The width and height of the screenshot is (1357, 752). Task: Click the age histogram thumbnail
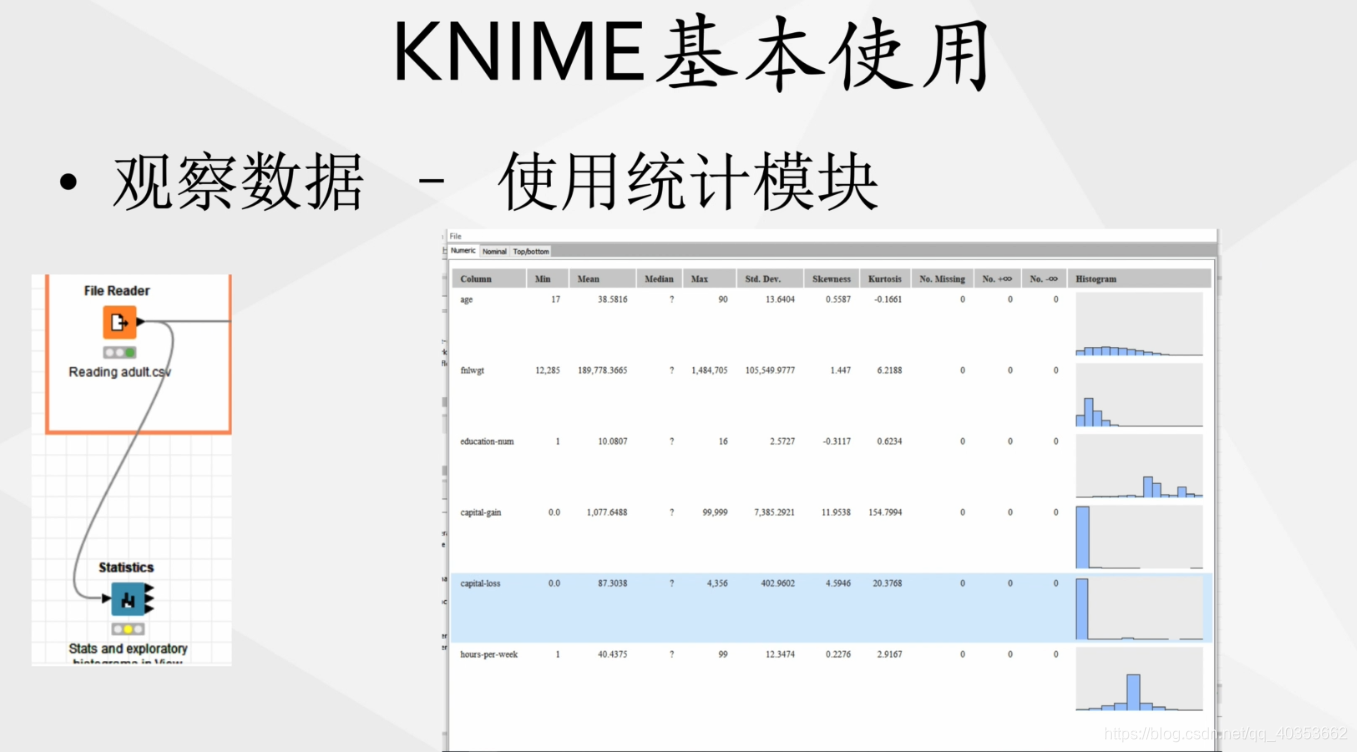(x=1139, y=324)
